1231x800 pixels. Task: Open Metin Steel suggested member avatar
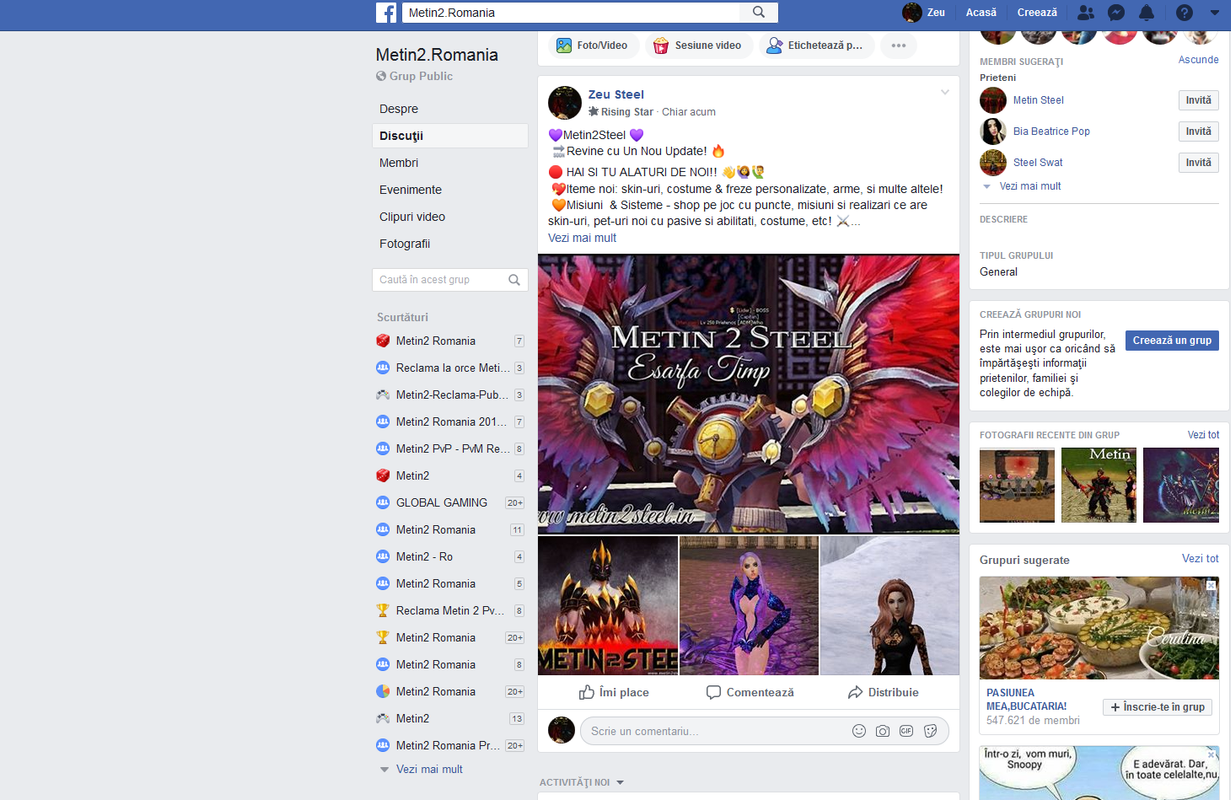[993, 100]
